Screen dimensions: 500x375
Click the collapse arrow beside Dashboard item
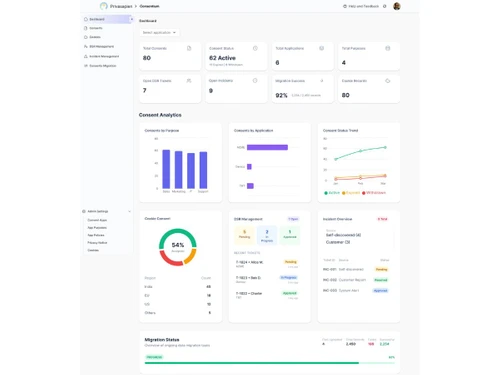point(132,19)
